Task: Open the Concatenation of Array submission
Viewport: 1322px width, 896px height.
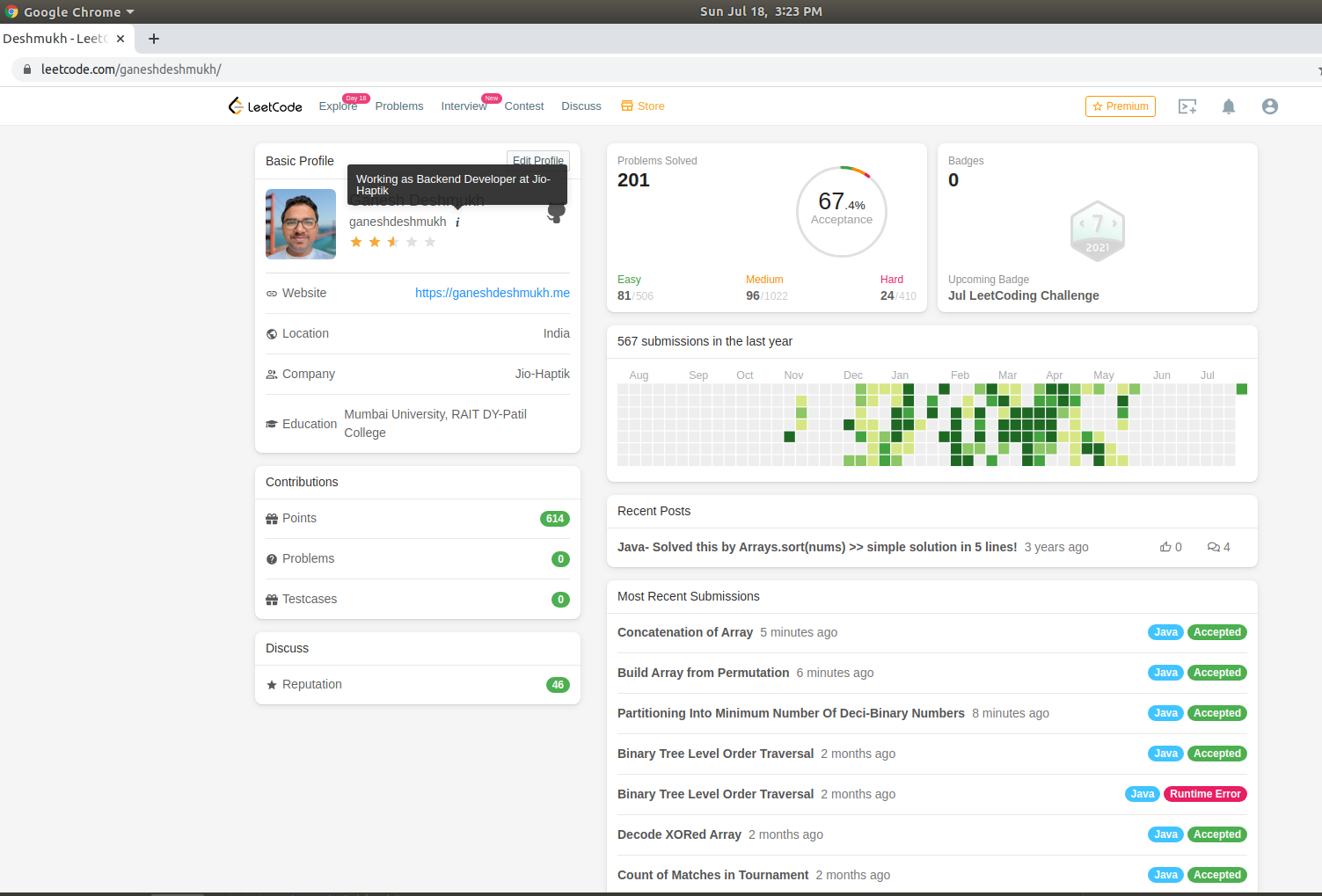Action: (684, 632)
